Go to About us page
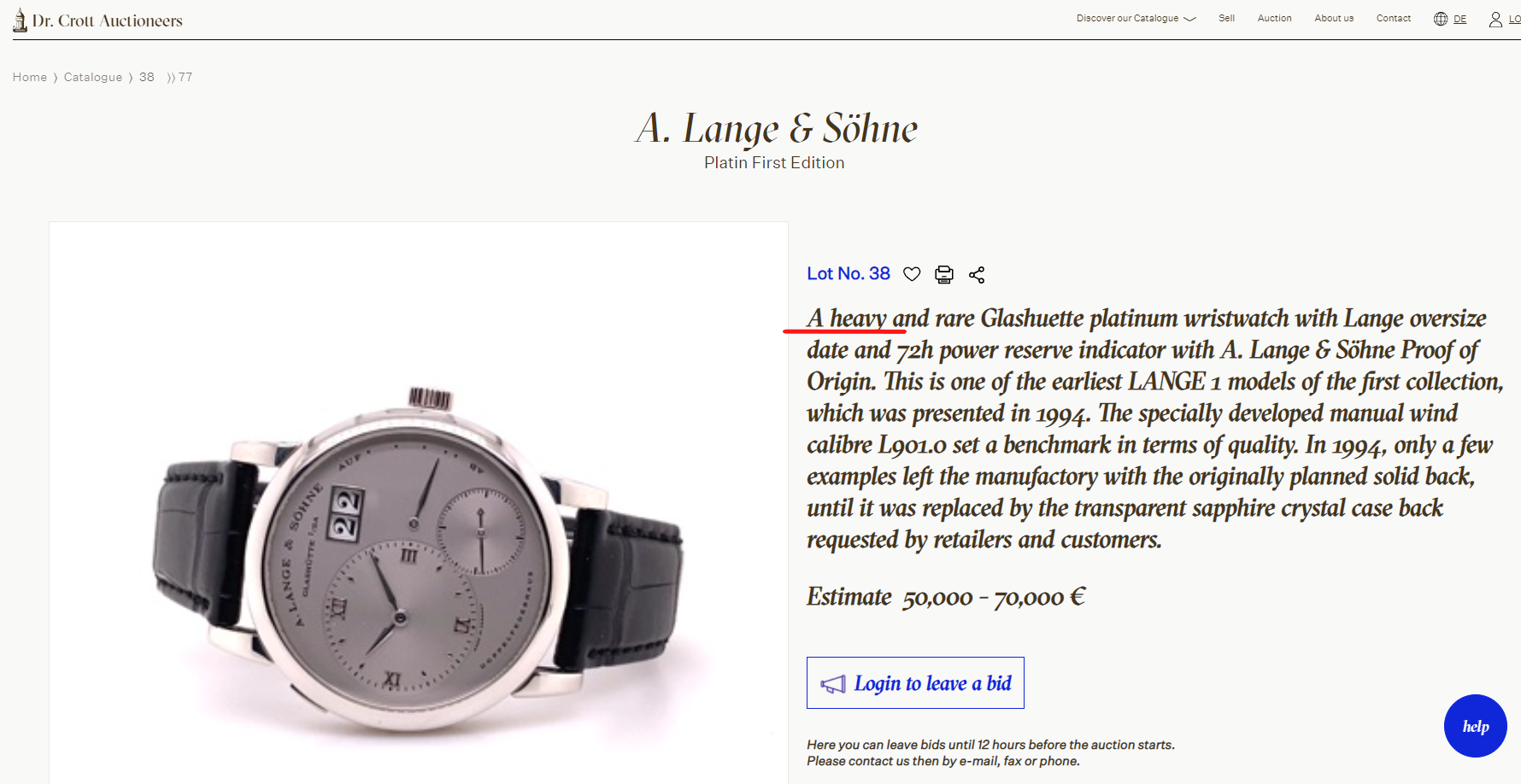 pos(1334,19)
